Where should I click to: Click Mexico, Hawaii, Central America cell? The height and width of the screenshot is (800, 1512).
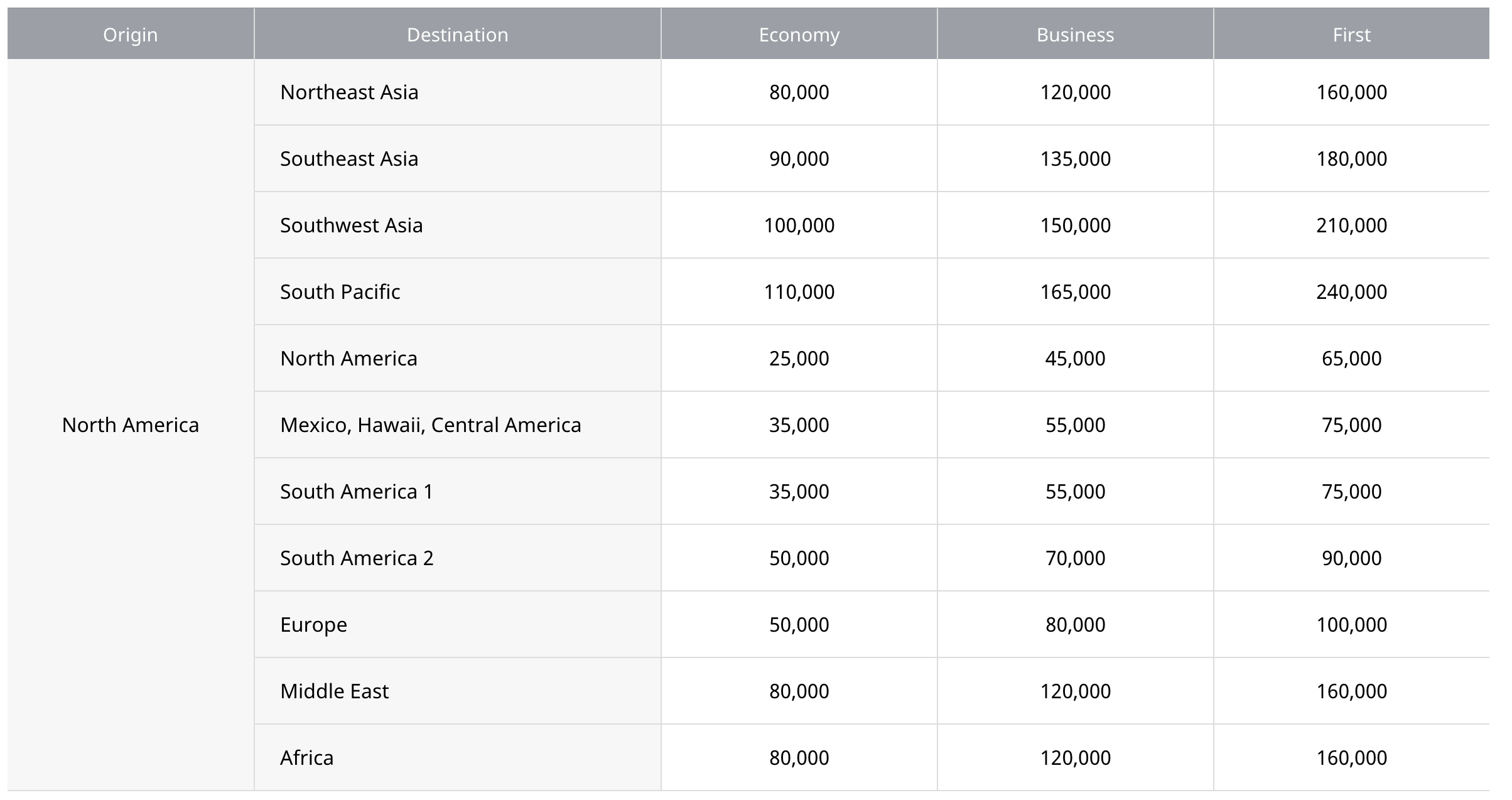pyautogui.click(x=430, y=425)
